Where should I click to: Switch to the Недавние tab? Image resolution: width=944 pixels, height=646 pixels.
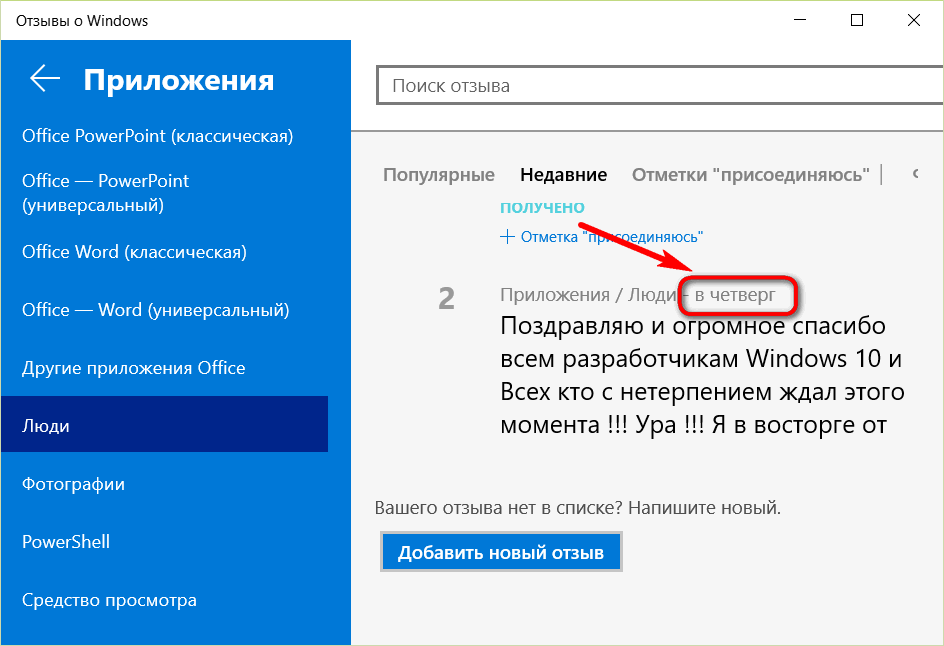(564, 175)
